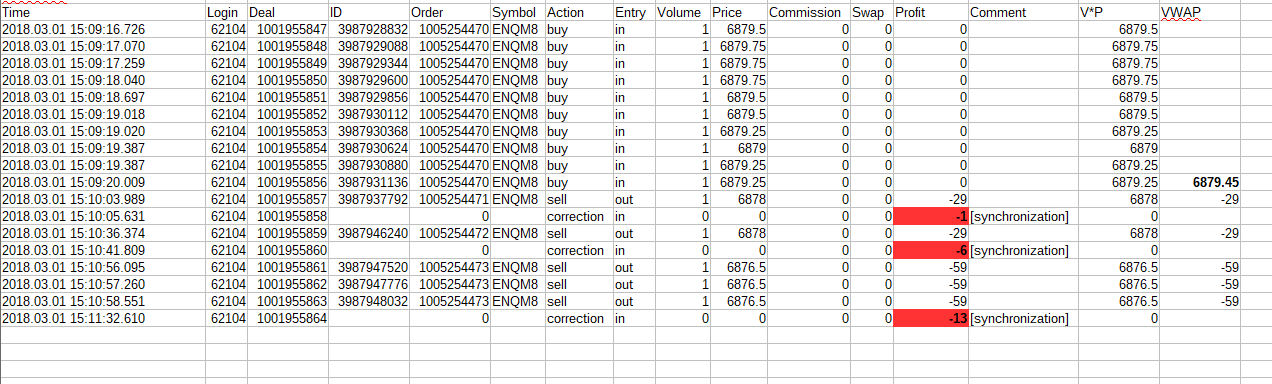Click the Deal column header cell
The height and width of the screenshot is (384, 1272).
pyautogui.click(x=287, y=13)
